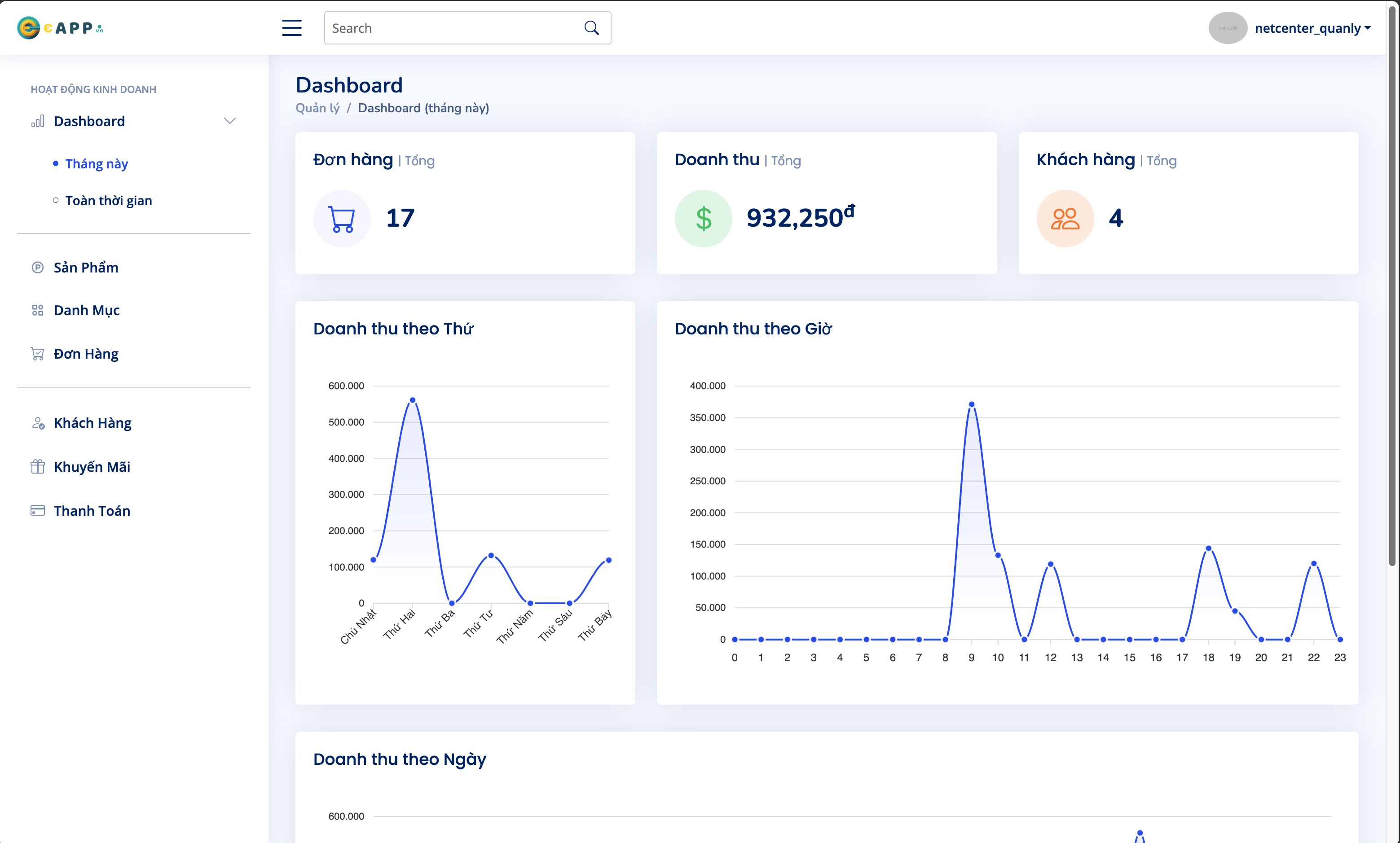This screenshot has height=843, width=1400.
Task: Open the Tháng này submenu item
Action: pos(97,163)
